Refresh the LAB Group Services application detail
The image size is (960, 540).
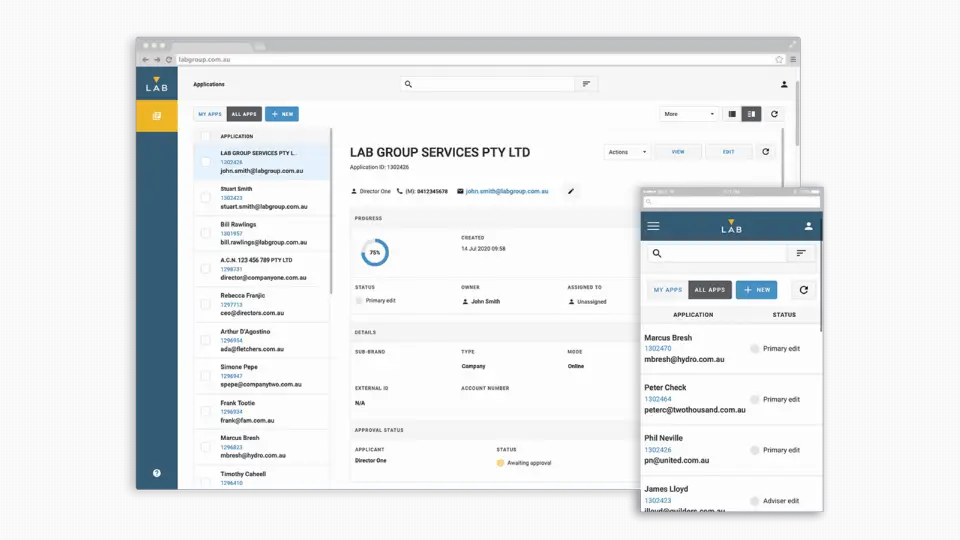coord(765,152)
